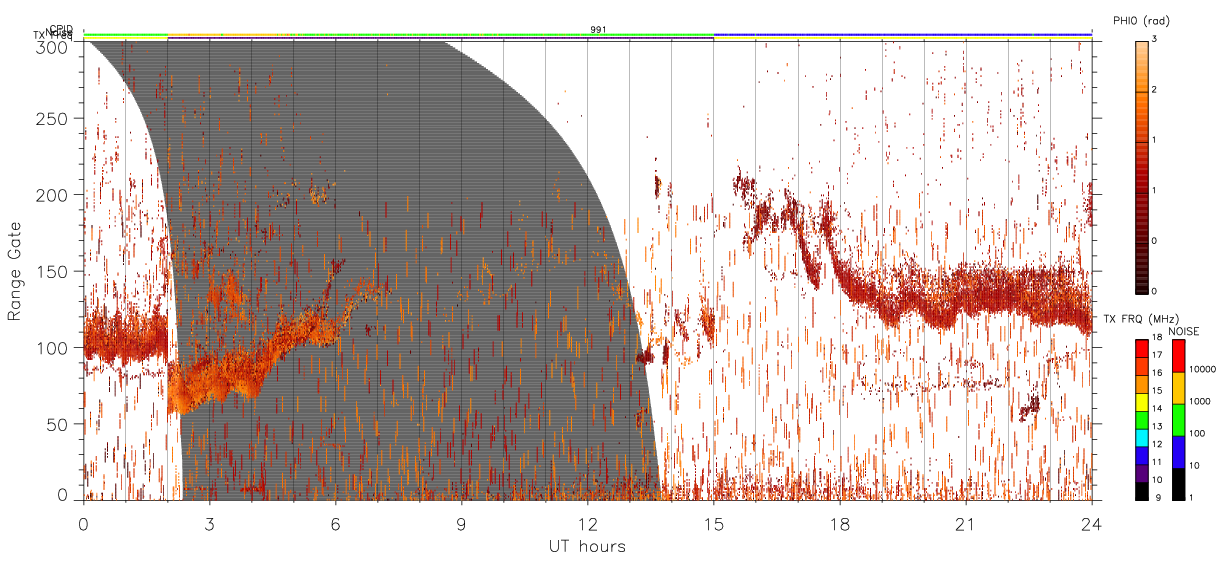
Task: Click the '24' tick label on the UT hours axis
Action: point(1092,523)
